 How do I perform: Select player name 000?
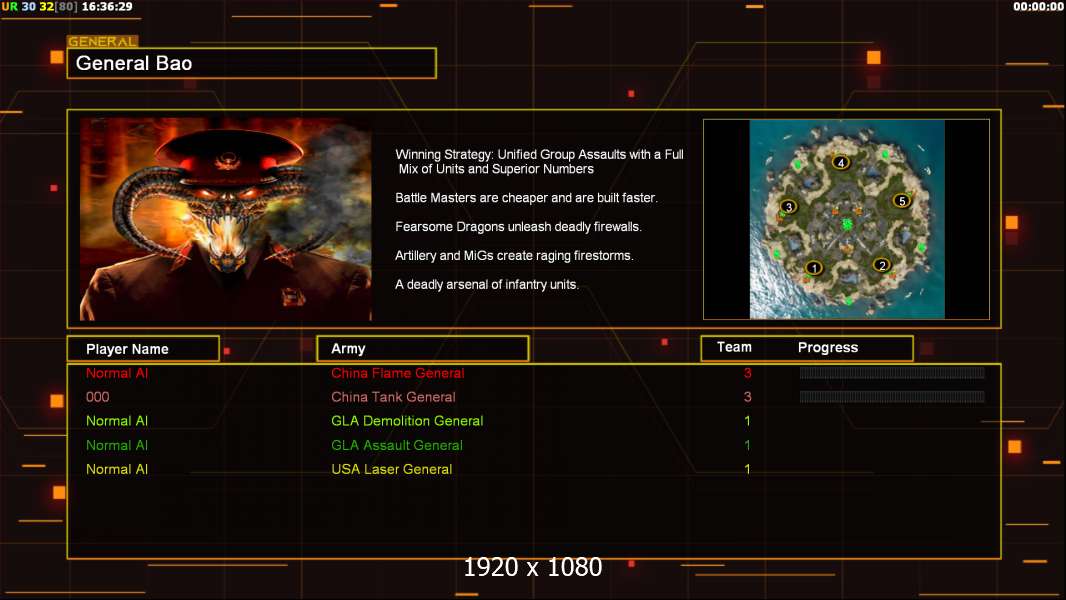click(97, 397)
